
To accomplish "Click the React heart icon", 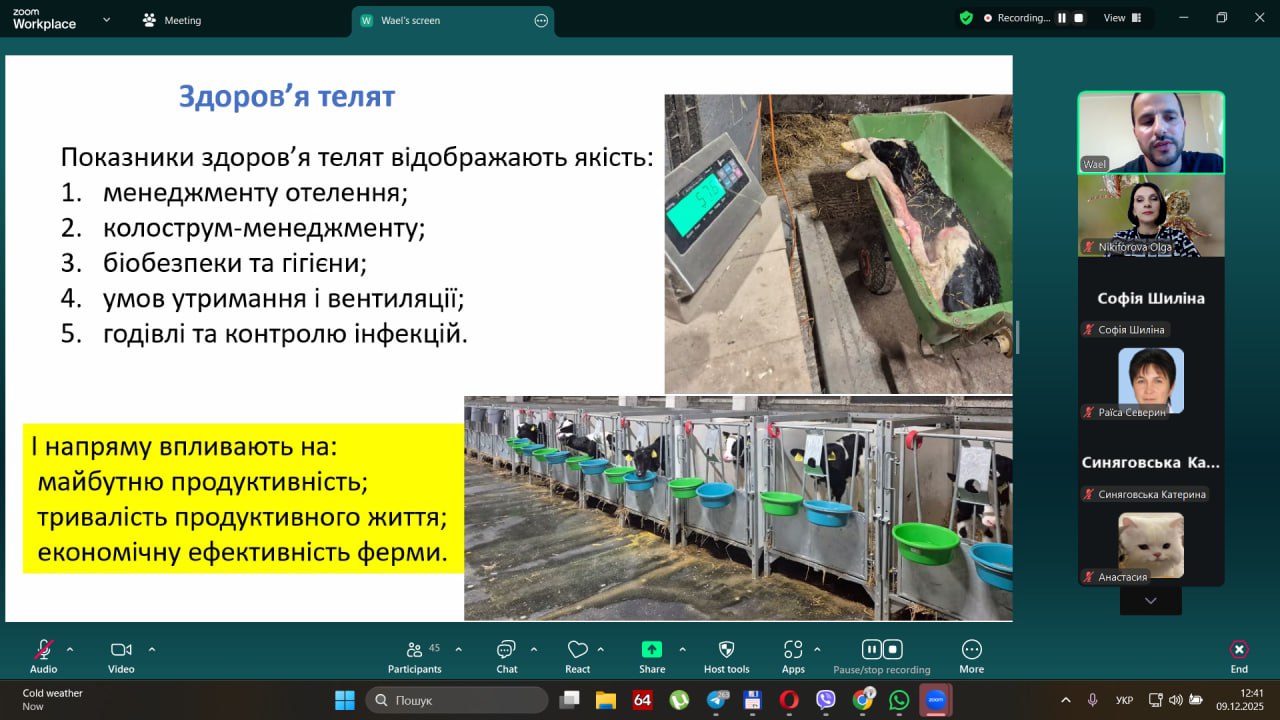I will click(577, 651).
